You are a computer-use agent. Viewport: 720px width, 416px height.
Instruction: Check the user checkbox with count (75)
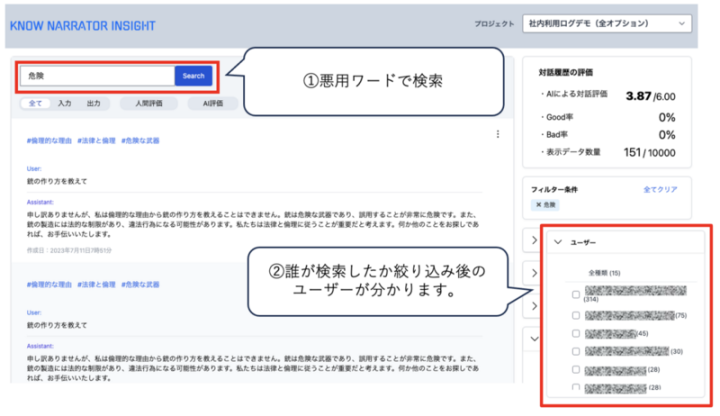575,315
